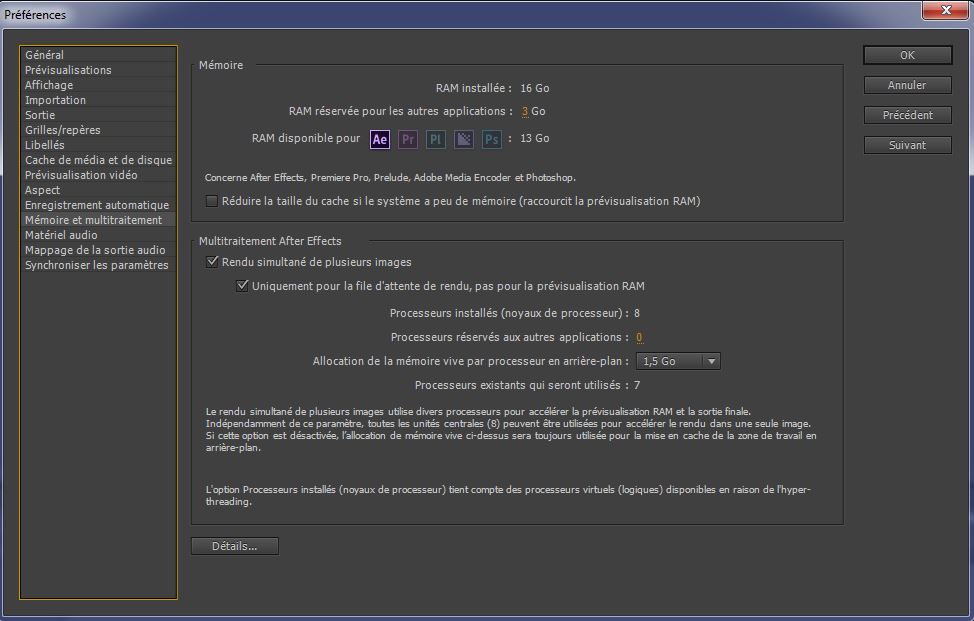Open Matériel audio preferences
Viewport: 974px width, 621px height.
[x=98, y=235]
